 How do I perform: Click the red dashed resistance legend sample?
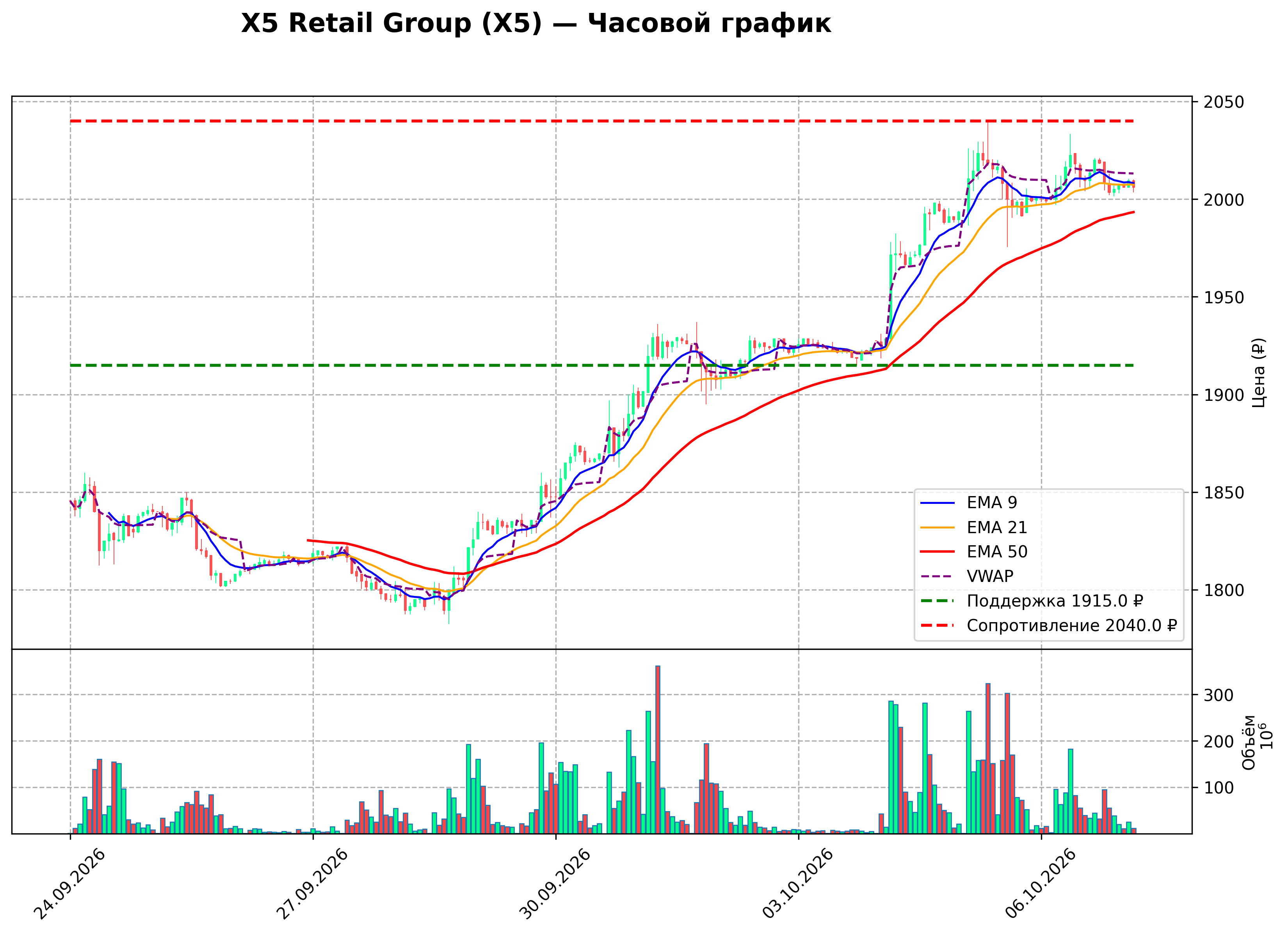click(x=937, y=626)
